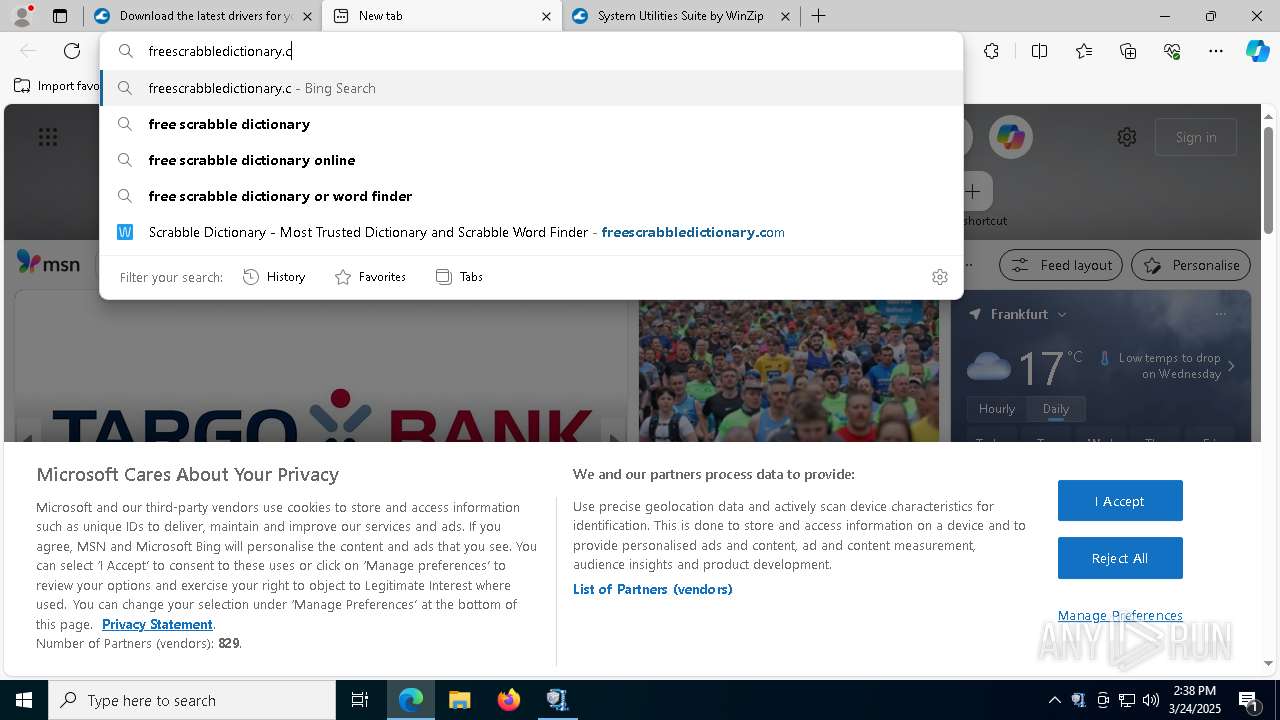Screen dimensions: 1280x720
Task: Switch to Download the latest drivers tab
Action: [x=195, y=16]
